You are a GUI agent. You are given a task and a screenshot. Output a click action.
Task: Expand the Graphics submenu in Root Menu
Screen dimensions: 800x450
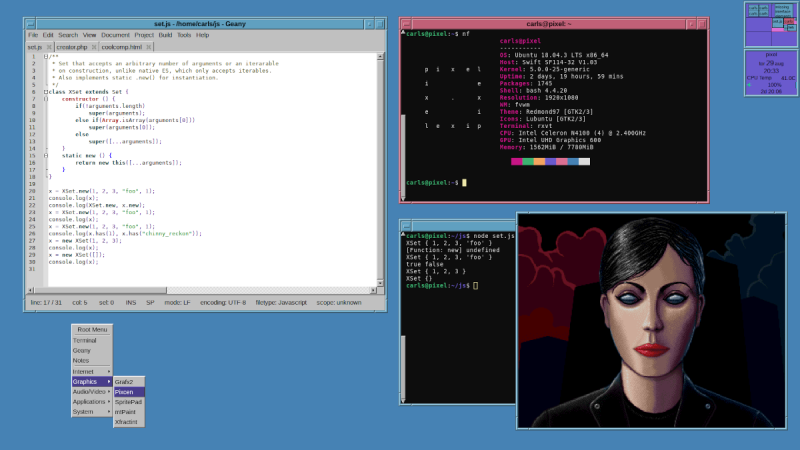pos(92,382)
